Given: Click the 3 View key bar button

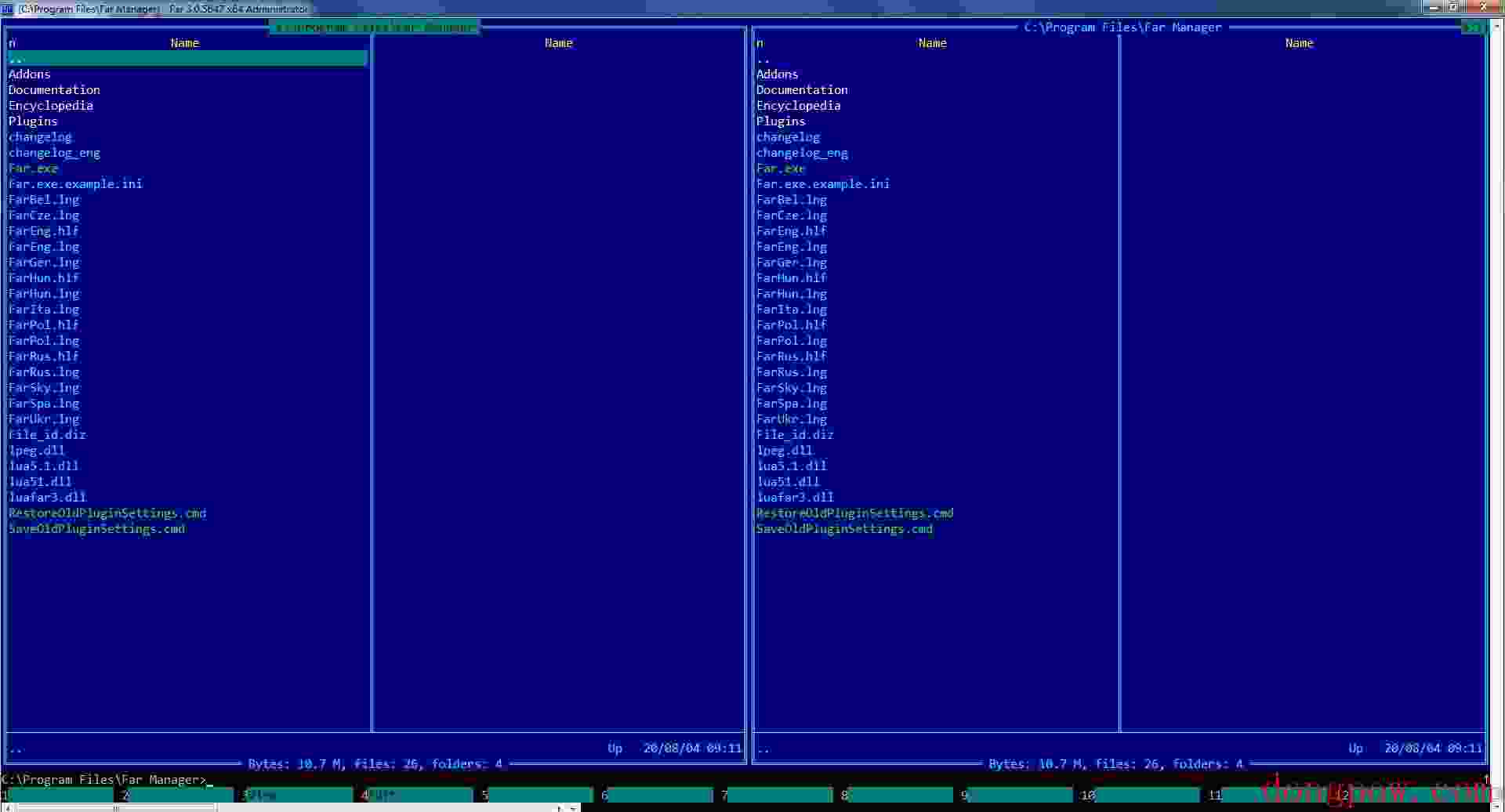Looking at the screenshot, I should [x=299, y=795].
